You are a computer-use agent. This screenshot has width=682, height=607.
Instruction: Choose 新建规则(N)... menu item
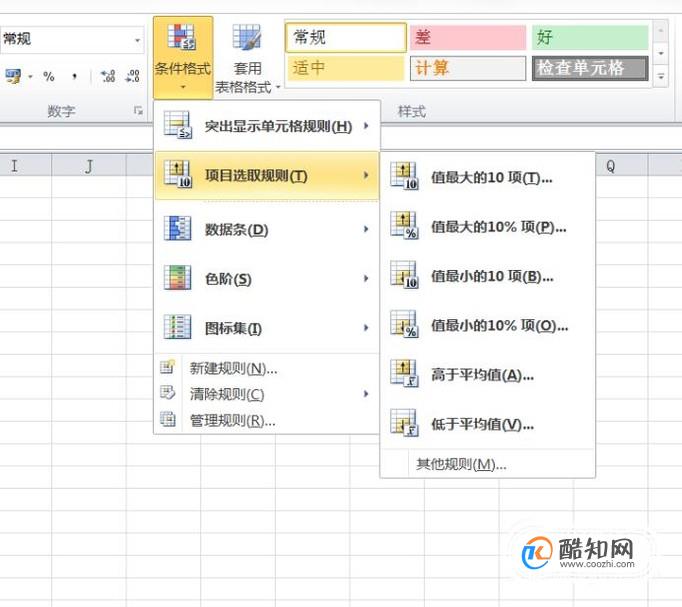point(267,368)
